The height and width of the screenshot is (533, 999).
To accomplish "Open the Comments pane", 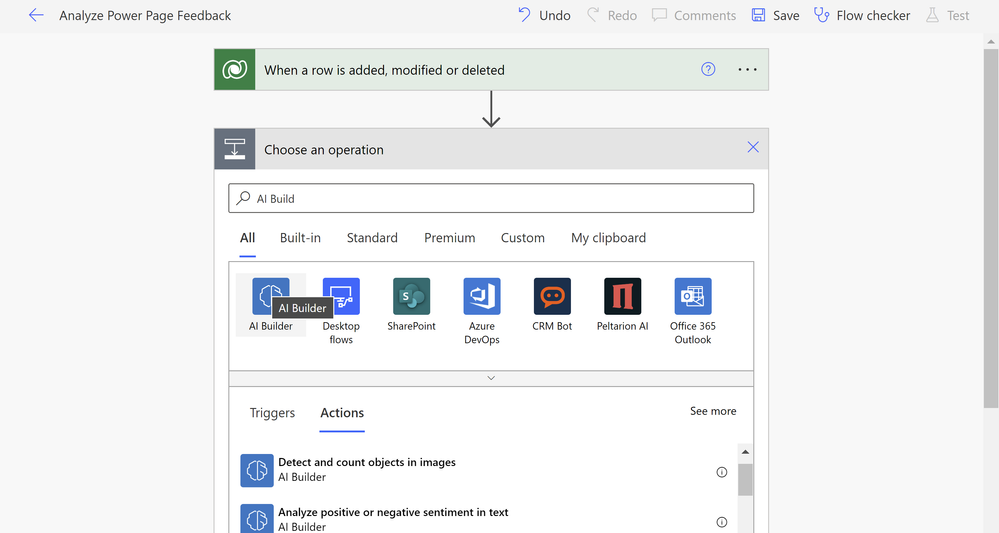I will point(694,15).
